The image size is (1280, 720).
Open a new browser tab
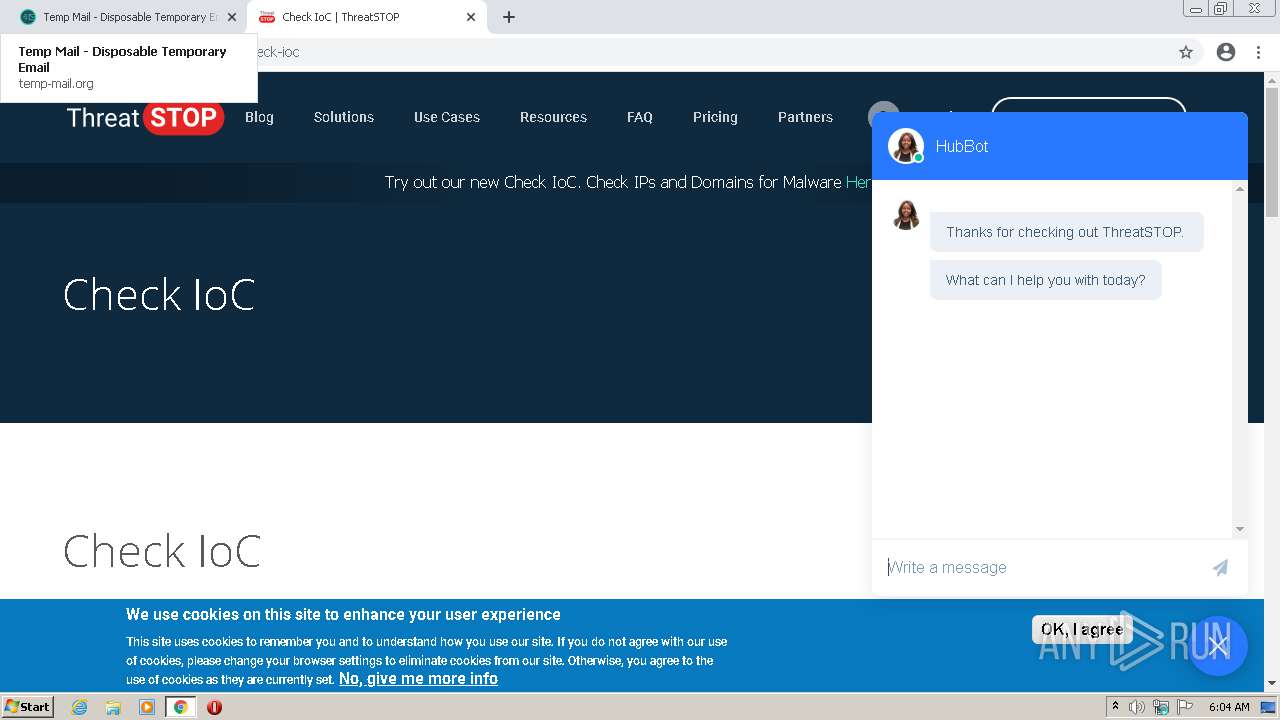point(509,17)
